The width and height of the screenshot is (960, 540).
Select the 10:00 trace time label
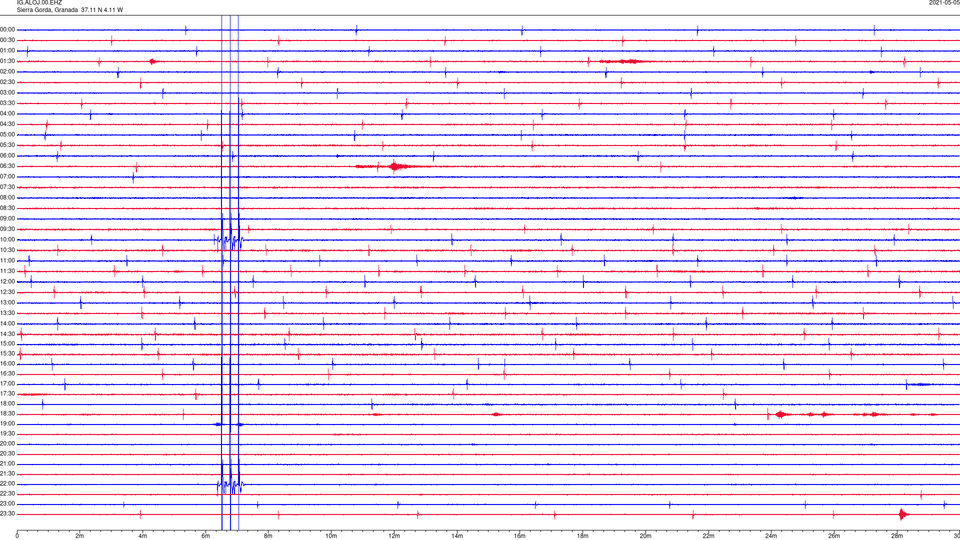point(8,240)
